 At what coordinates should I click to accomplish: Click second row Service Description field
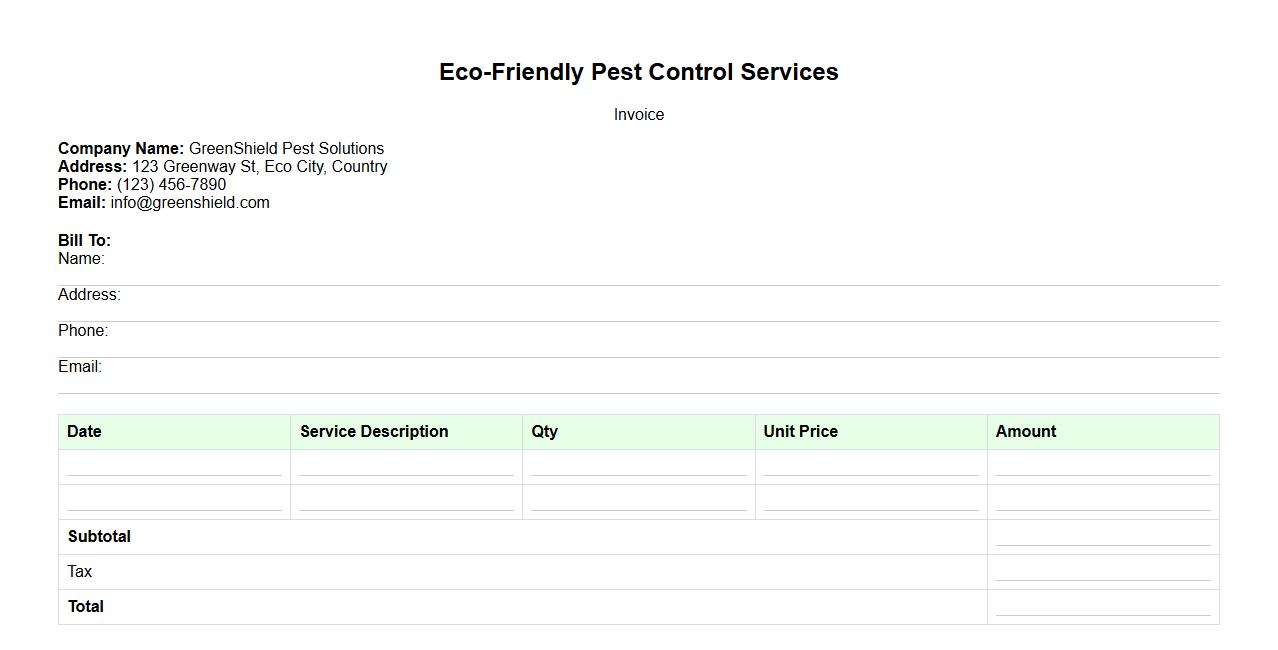pyautogui.click(x=406, y=502)
